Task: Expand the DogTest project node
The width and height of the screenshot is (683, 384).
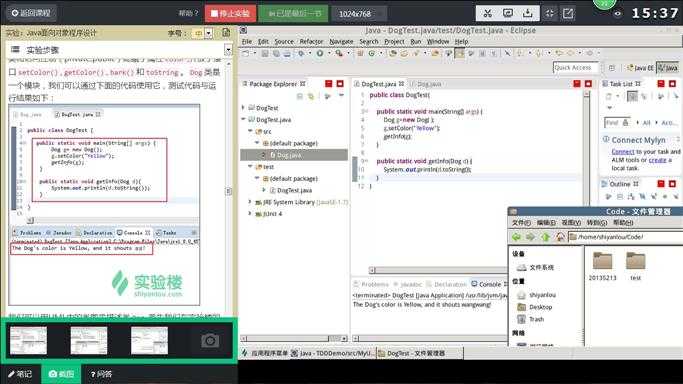Action: [x=243, y=107]
